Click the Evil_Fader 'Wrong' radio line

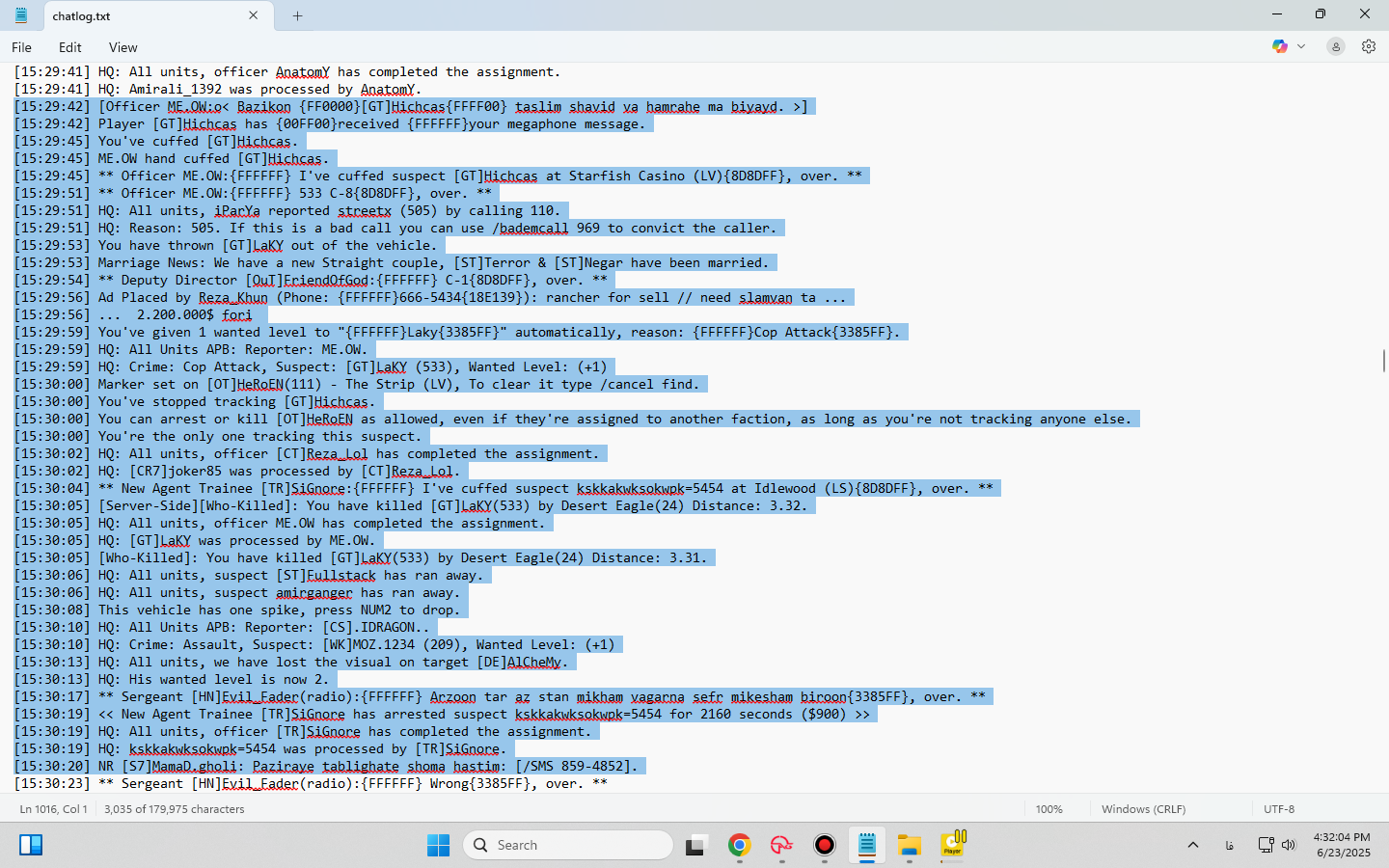coord(311,783)
